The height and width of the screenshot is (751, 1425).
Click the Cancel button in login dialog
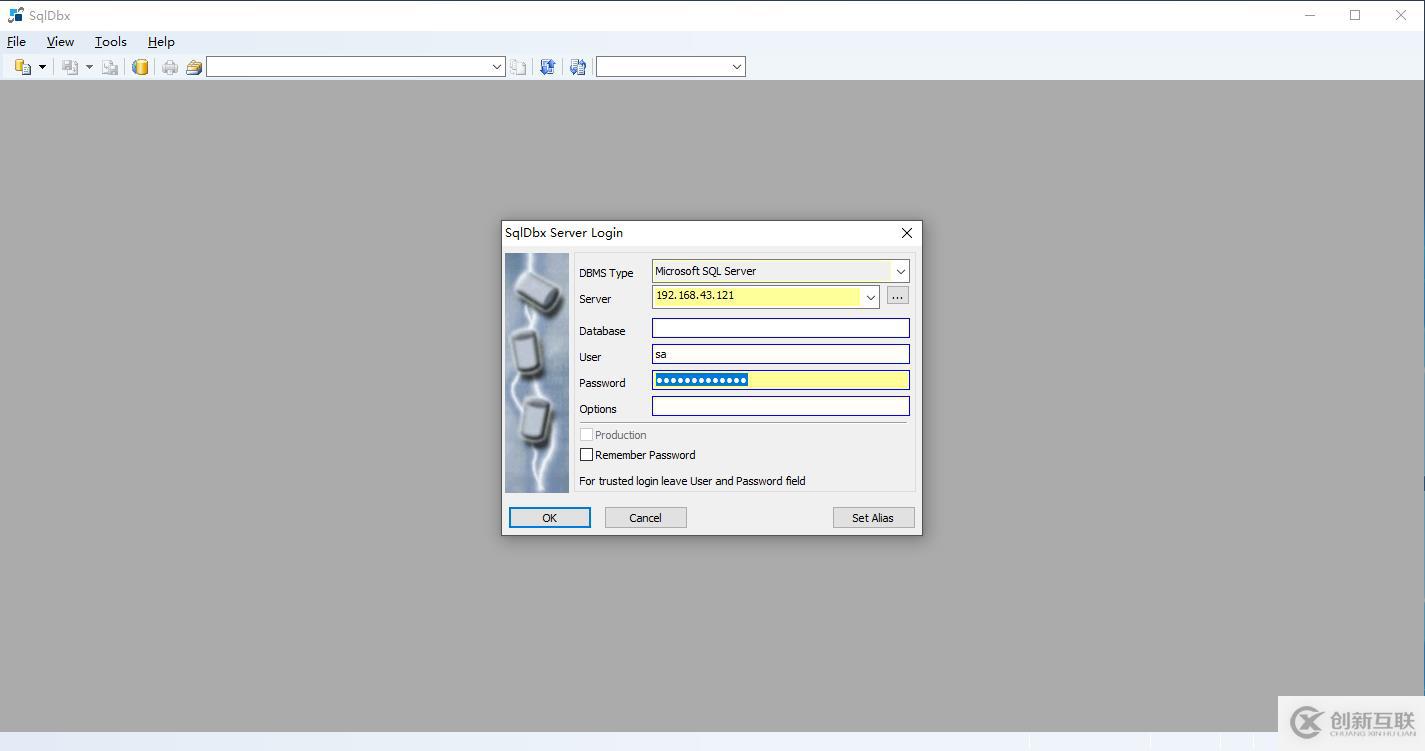click(646, 517)
